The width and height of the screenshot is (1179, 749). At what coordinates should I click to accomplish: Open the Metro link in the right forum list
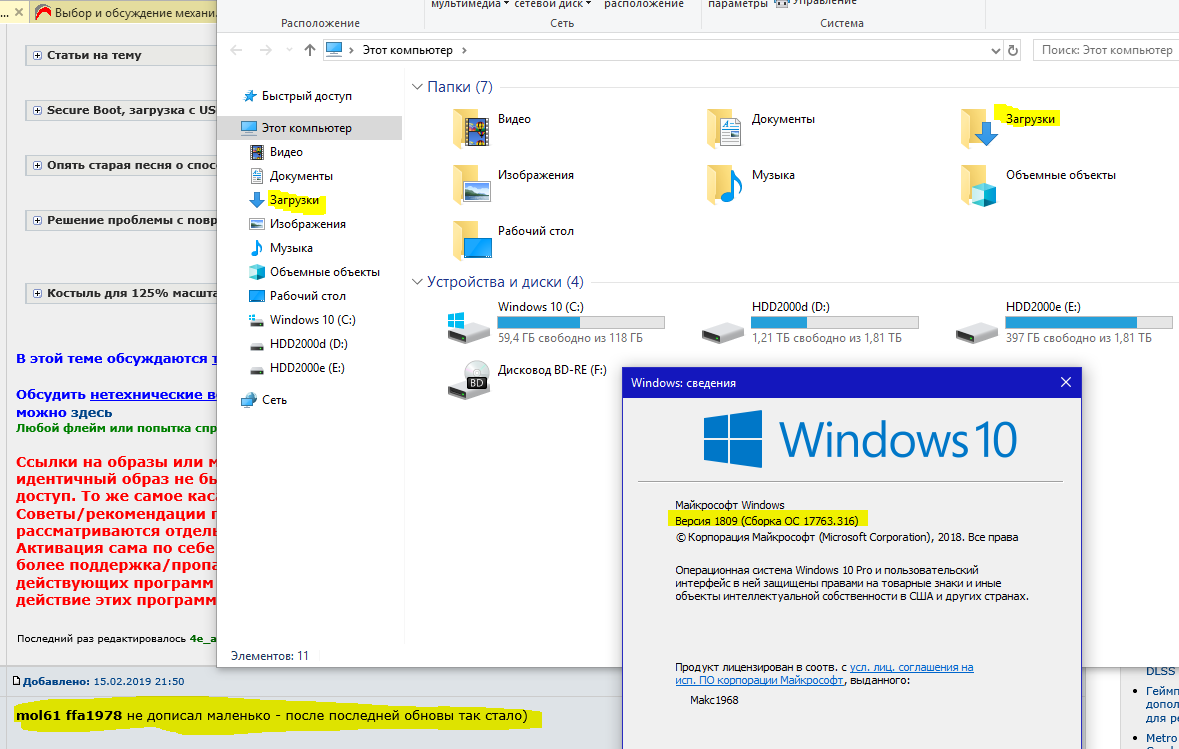pos(1161,738)
